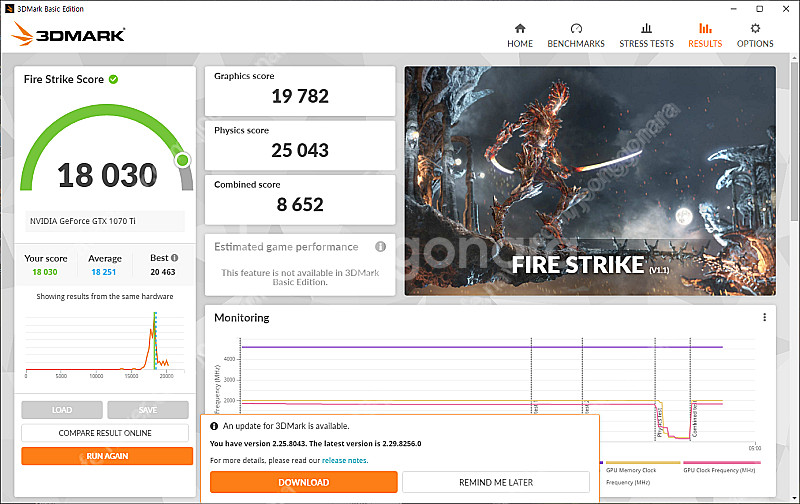
Task: Open the OPTIONS tab
Action: coord(755,36)
